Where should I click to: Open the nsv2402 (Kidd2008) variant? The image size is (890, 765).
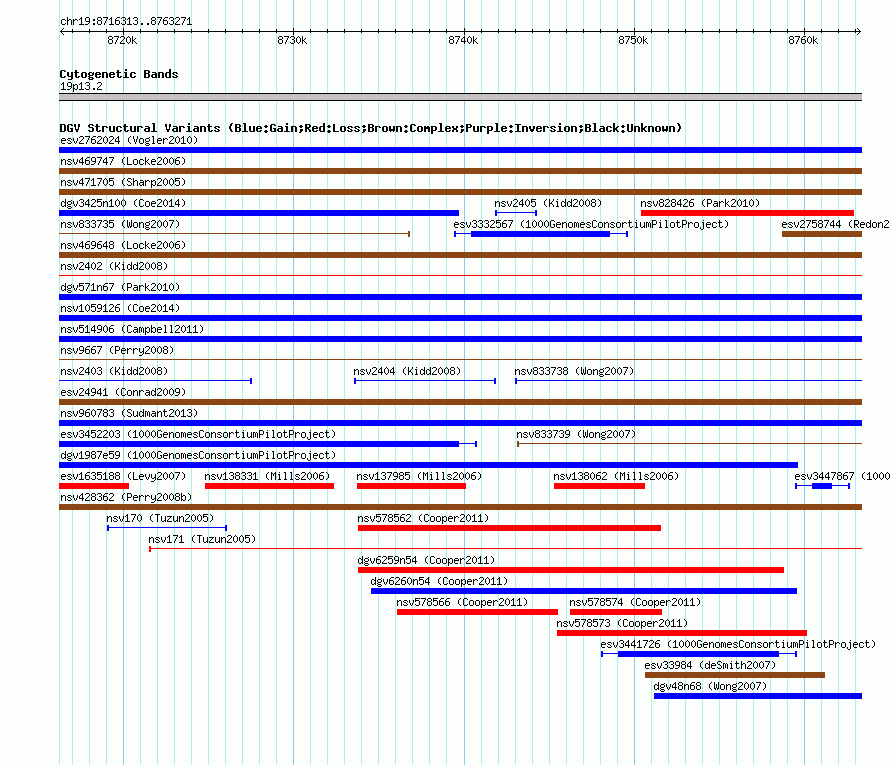point(460,276)
